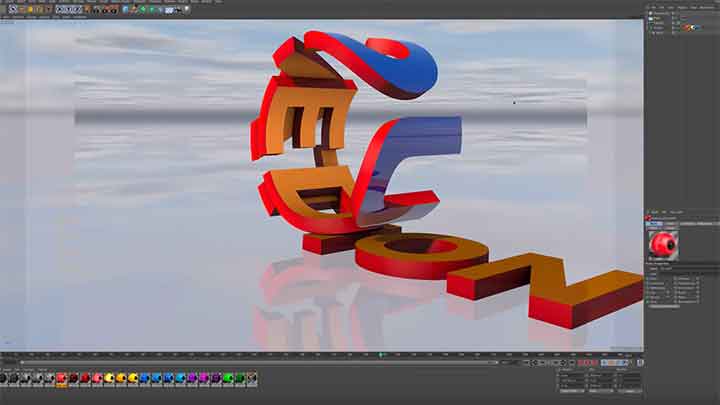Viewport: 720px width, 405px height.
Task: Click the green playhead marker on timeline
Action: point(381,354)
